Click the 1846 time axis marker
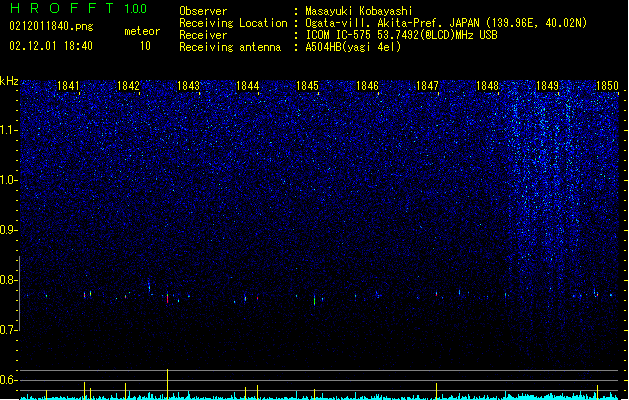 [x=367, y=86]
